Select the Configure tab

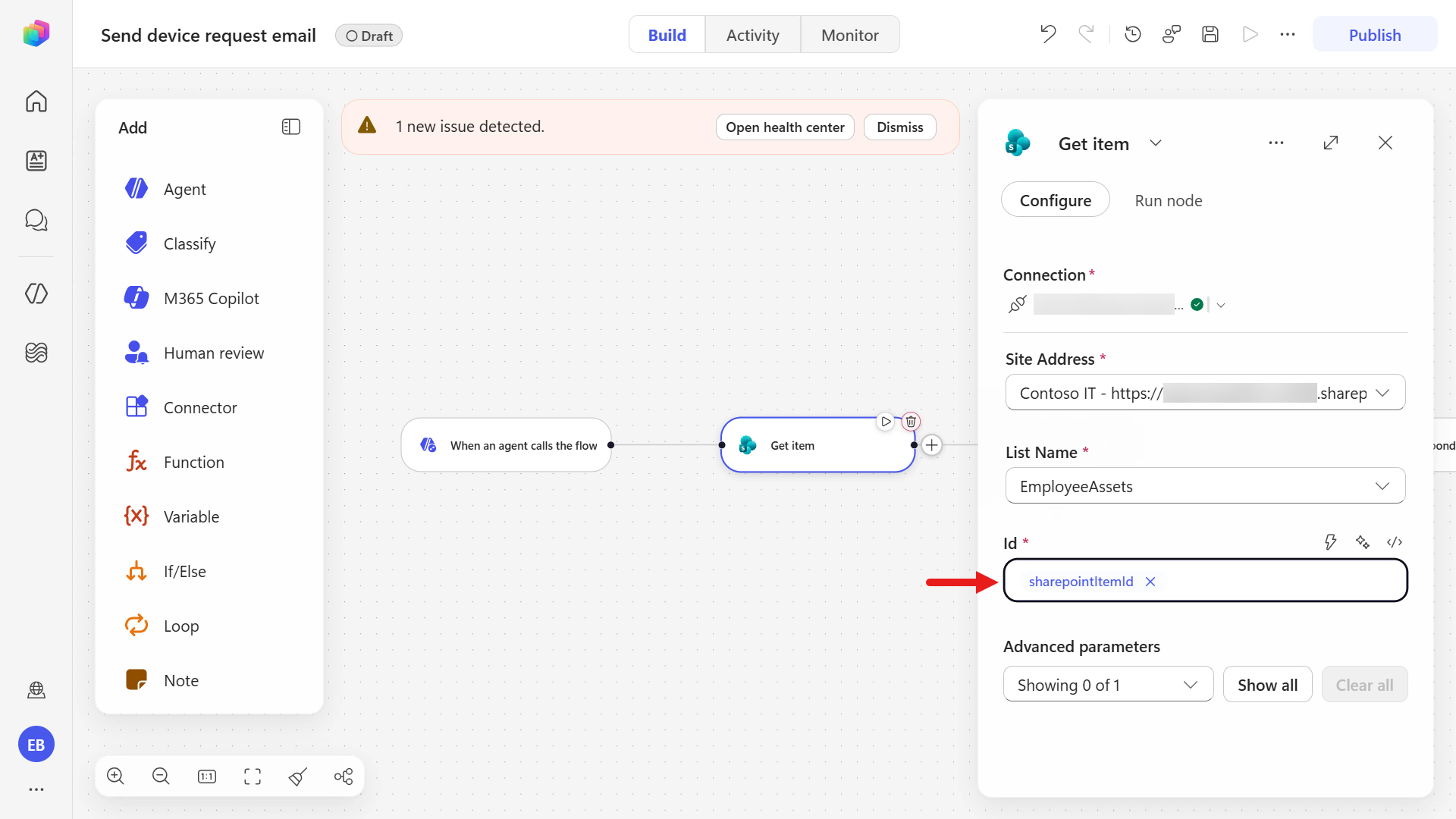(x=1056, y=200)
